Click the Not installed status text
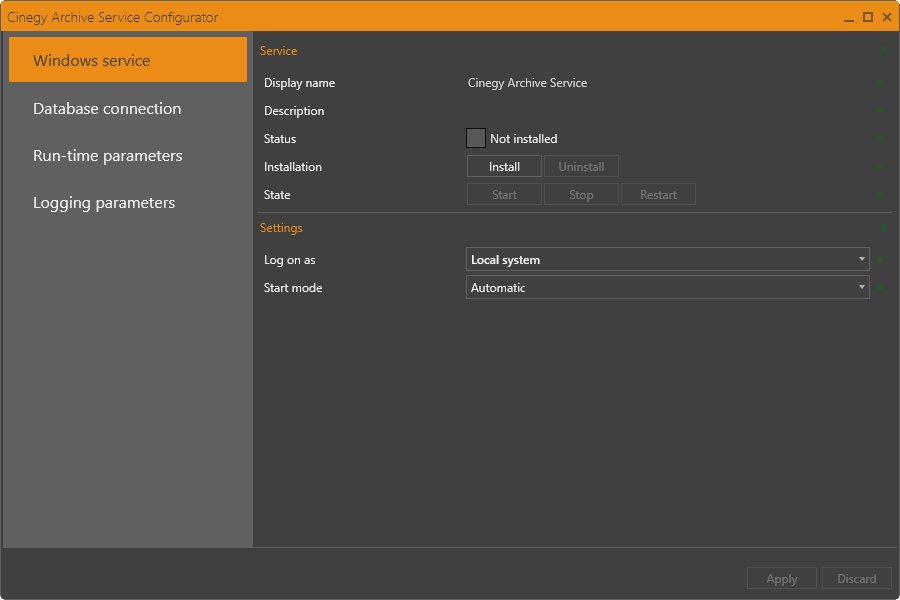Viewport: 900px width, 600px height. click(x=523, y=138)
